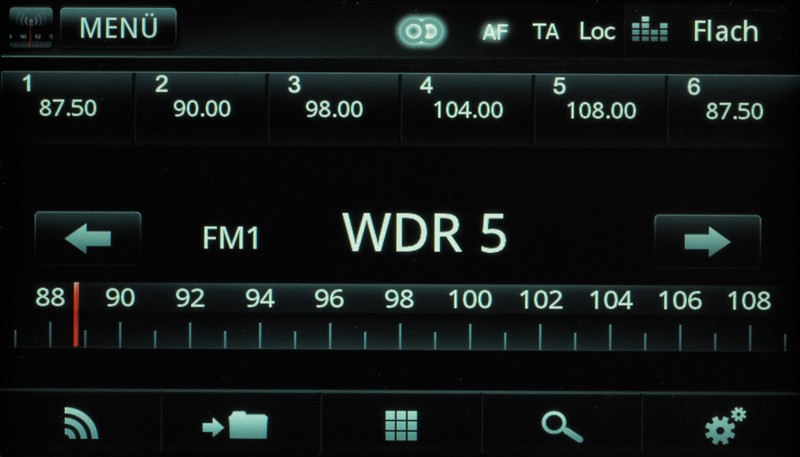Seek up with right arrow
This screenshot has height=457, width=800.
707,241
